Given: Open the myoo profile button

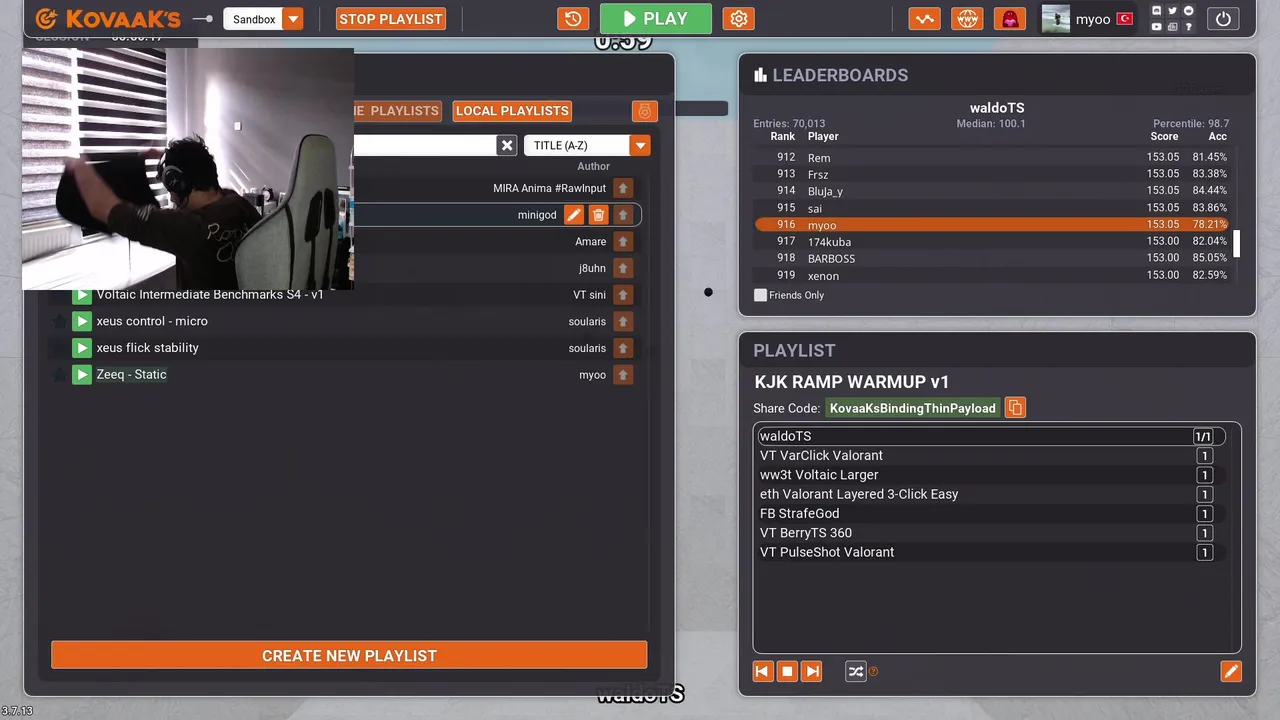Looking at the screenshot, I should (x=1088, y=19).
